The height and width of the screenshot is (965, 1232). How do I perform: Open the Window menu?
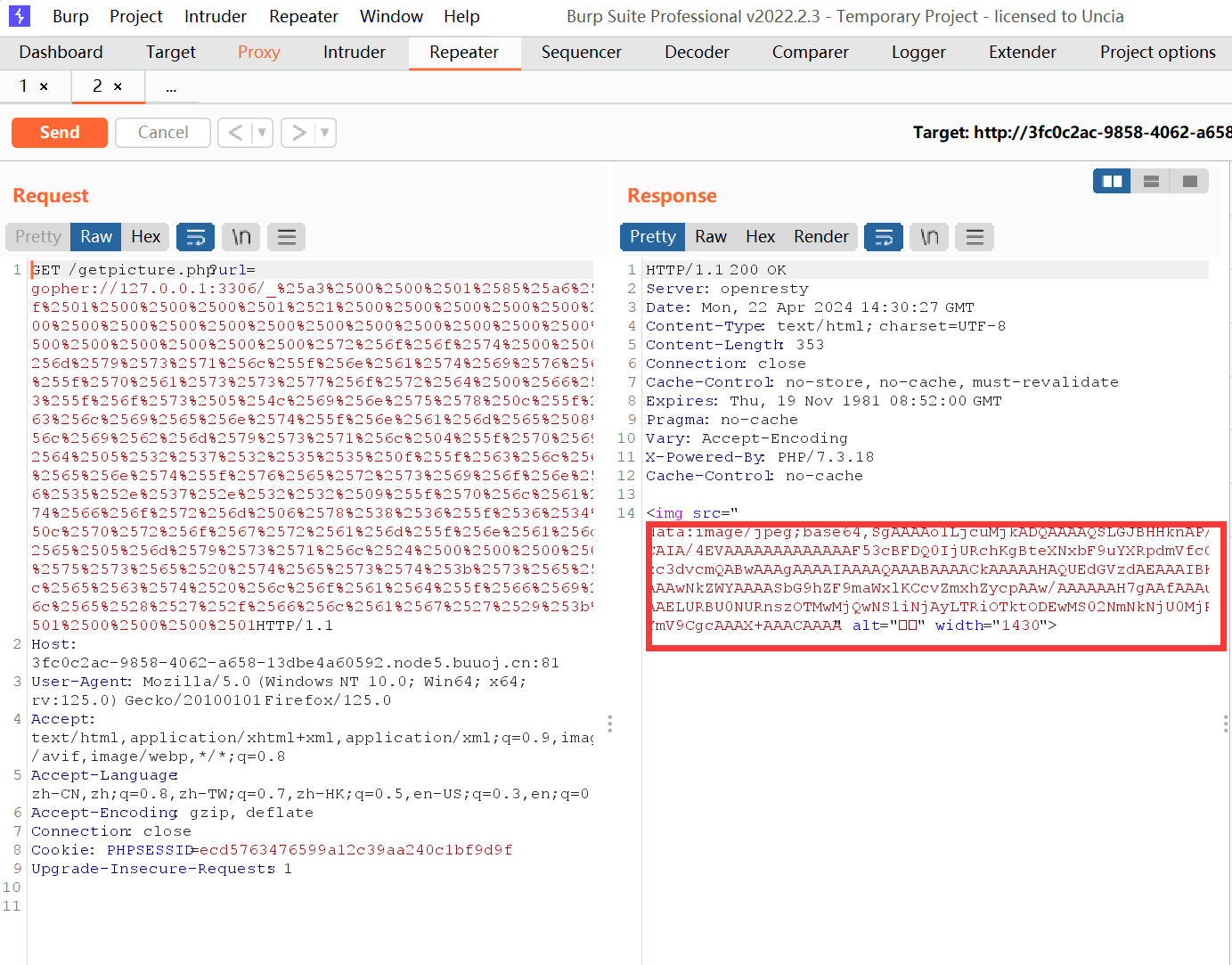[x=391, y=16]
